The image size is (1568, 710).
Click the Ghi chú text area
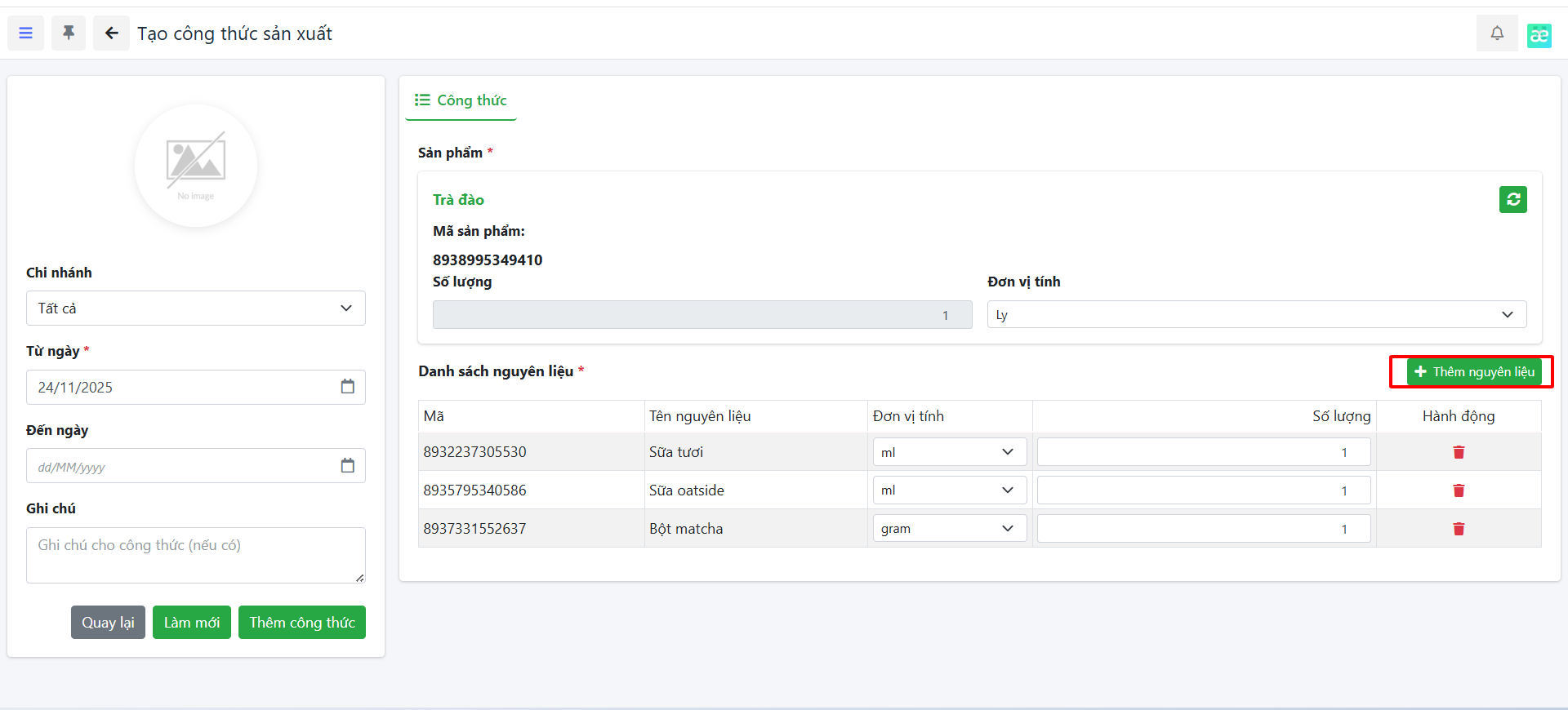coord(195,555)
